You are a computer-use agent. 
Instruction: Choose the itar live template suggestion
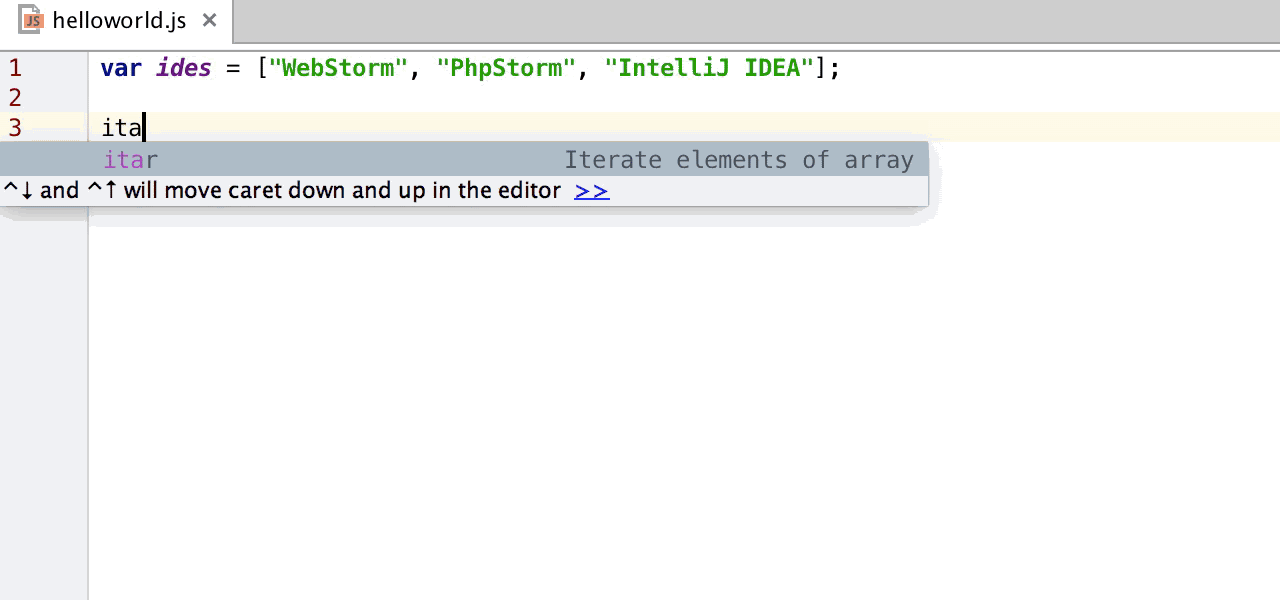(x=130, y=160)
